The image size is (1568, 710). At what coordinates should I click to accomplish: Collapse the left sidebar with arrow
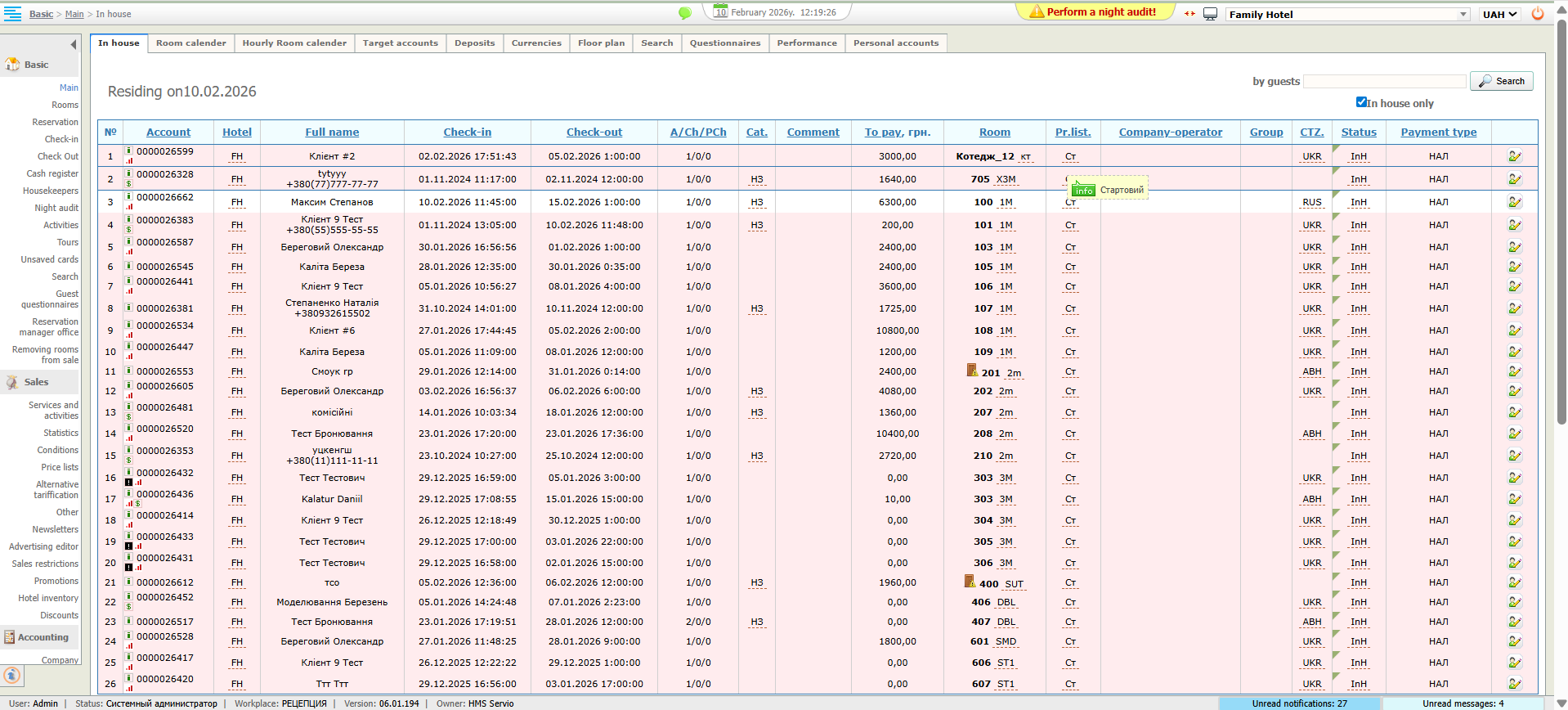pos(73,44)
